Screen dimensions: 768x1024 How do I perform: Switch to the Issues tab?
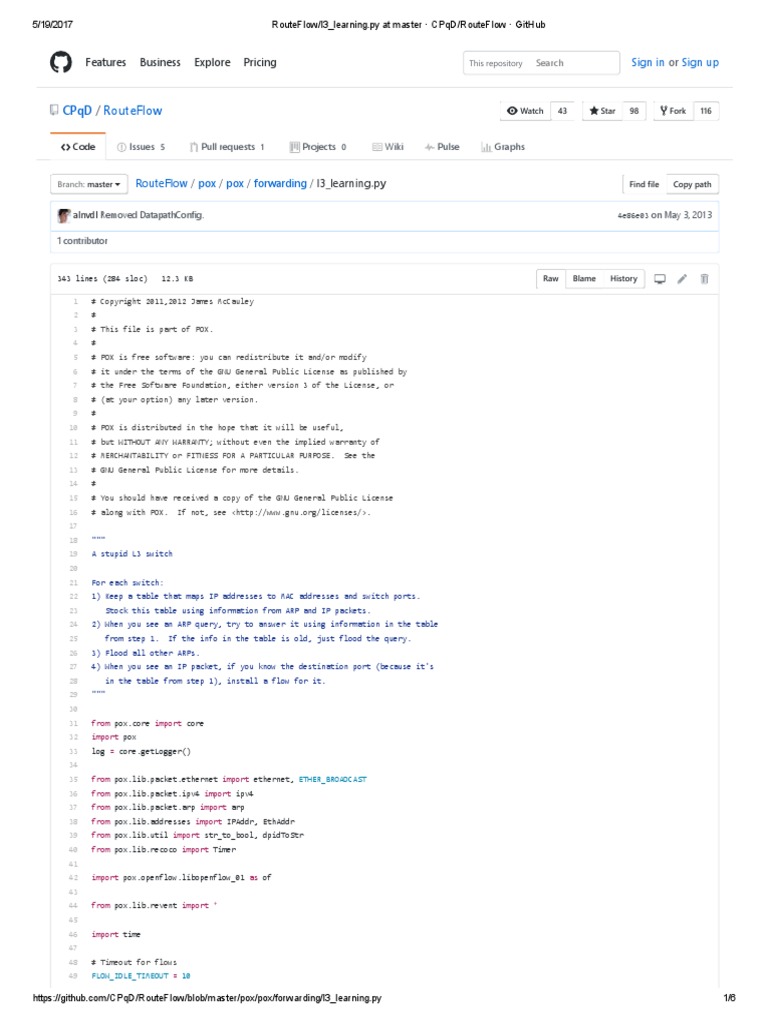click(141, 147)
